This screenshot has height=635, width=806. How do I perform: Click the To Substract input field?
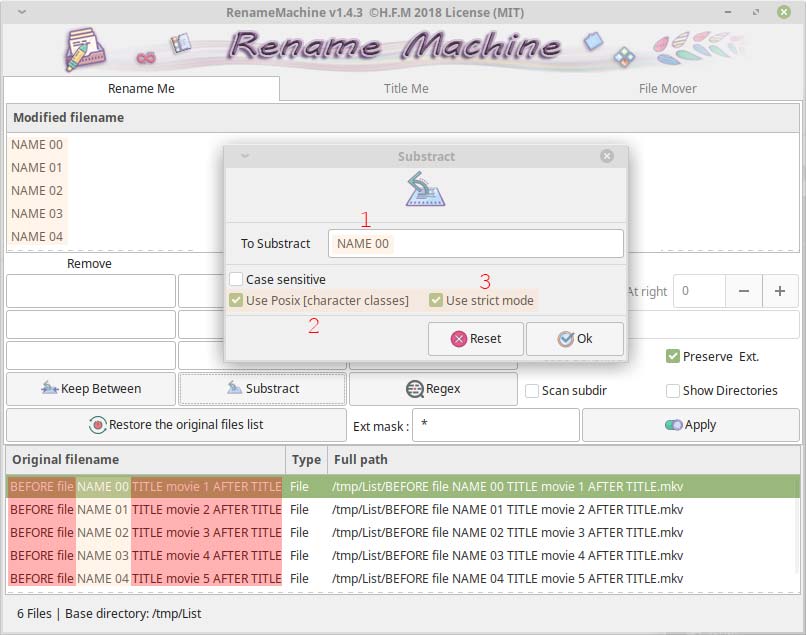pos(475,243)
